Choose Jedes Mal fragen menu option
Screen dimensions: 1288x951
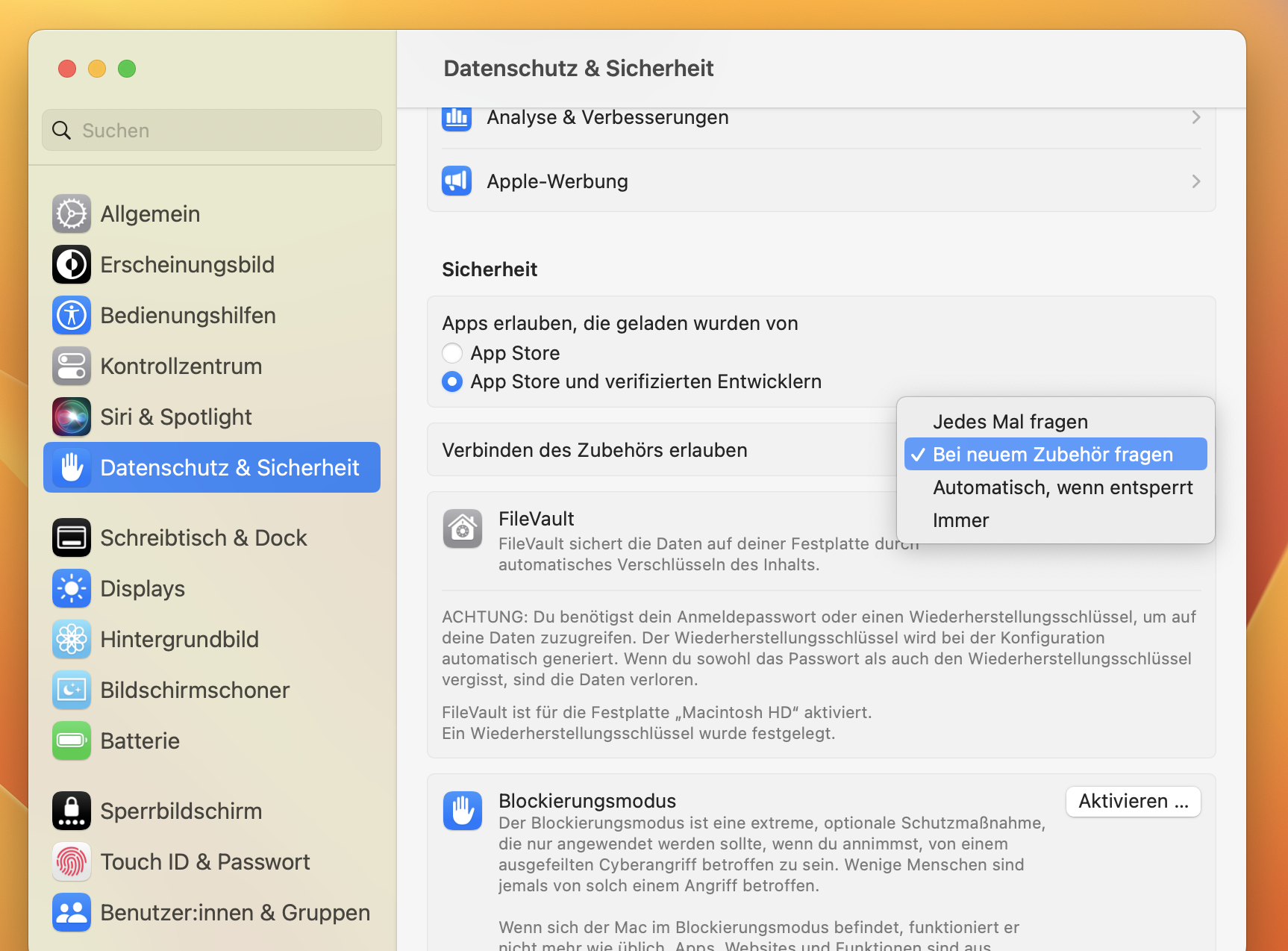[x=1010, y=422]
